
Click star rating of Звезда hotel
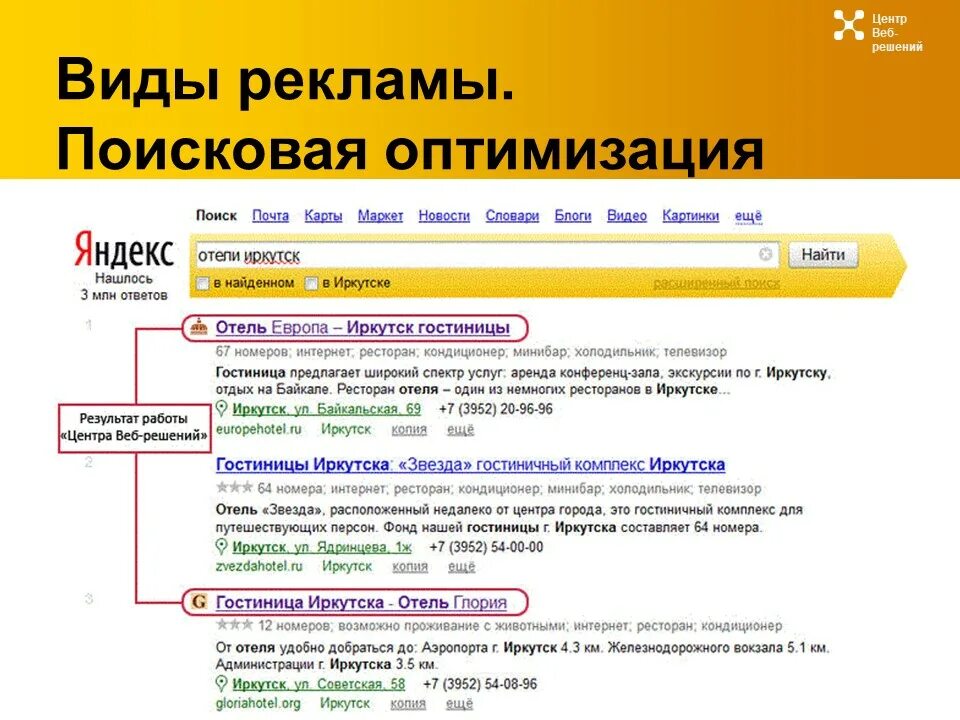click(234, 488)
